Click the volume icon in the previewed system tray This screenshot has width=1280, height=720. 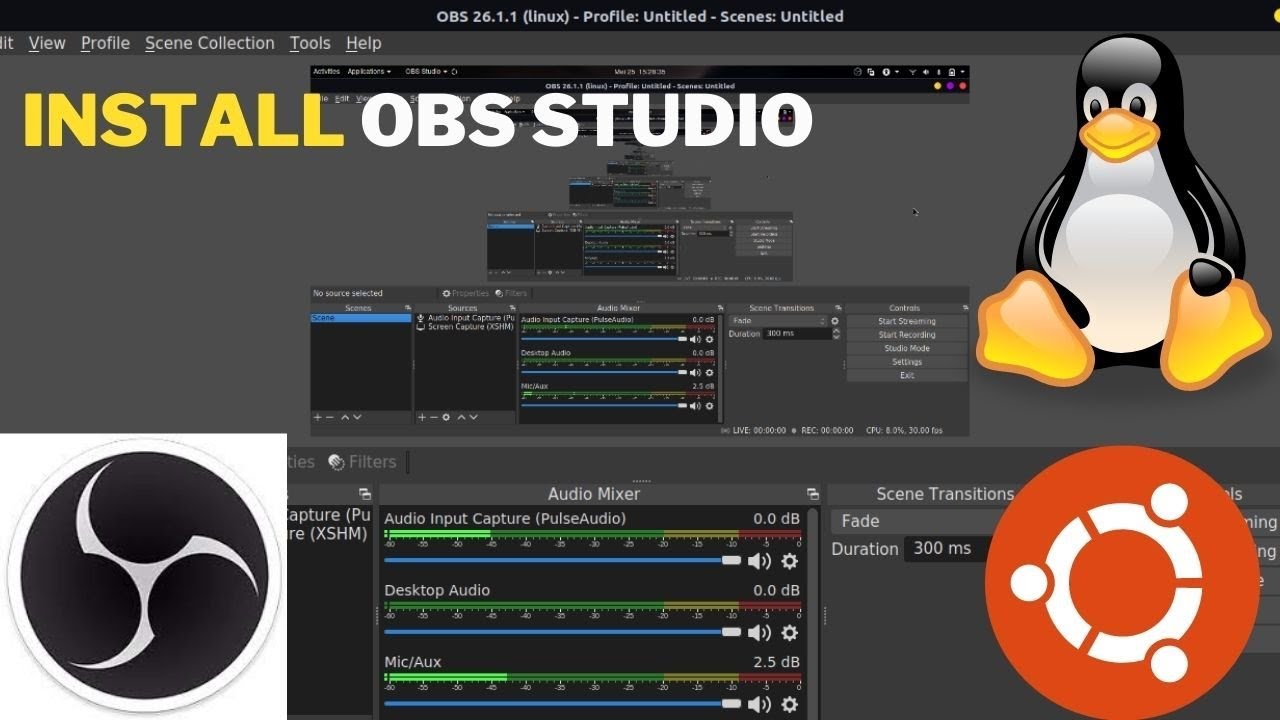pos(925,71)
